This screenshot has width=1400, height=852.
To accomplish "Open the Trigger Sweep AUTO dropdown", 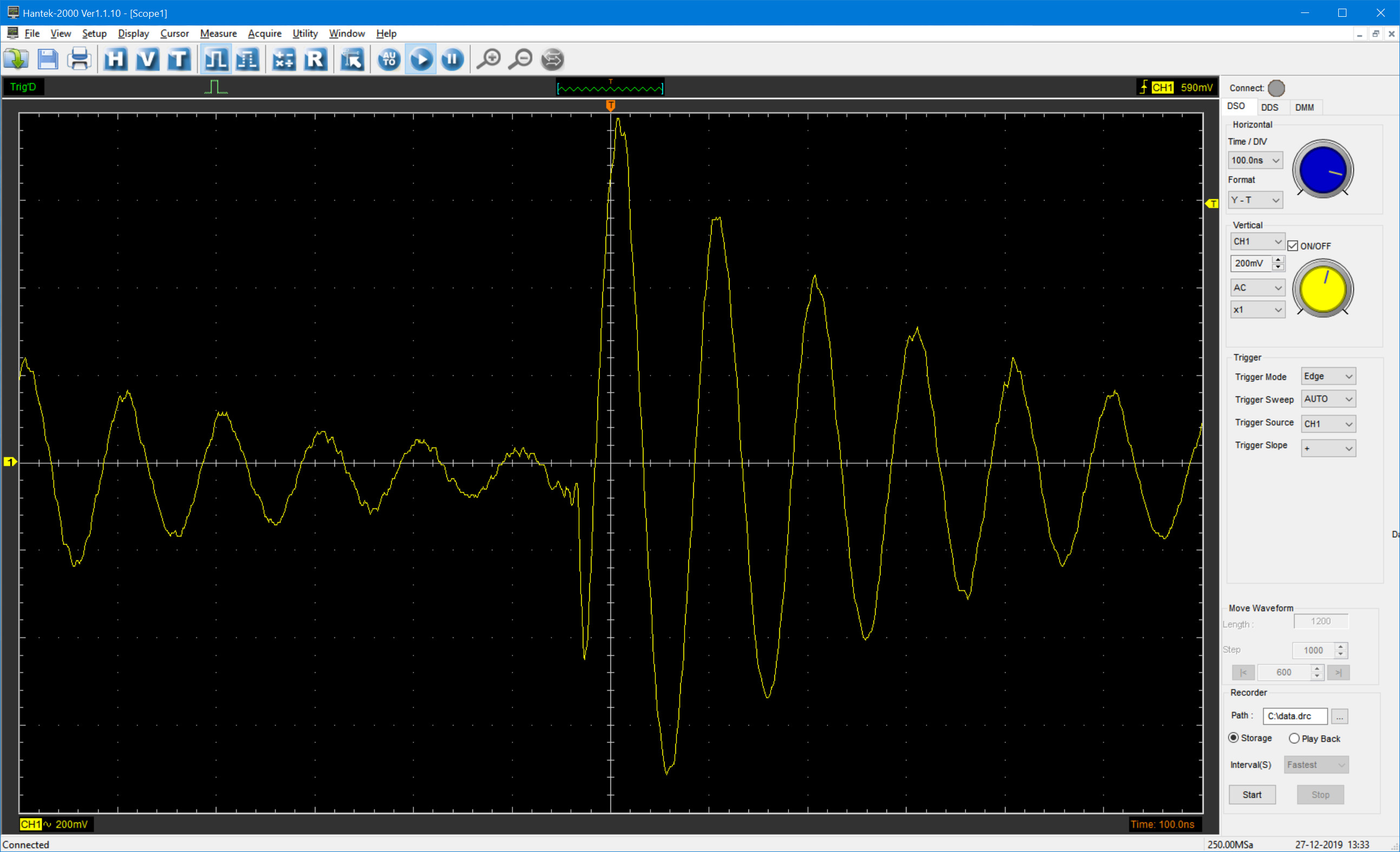I will point(1329,399).
